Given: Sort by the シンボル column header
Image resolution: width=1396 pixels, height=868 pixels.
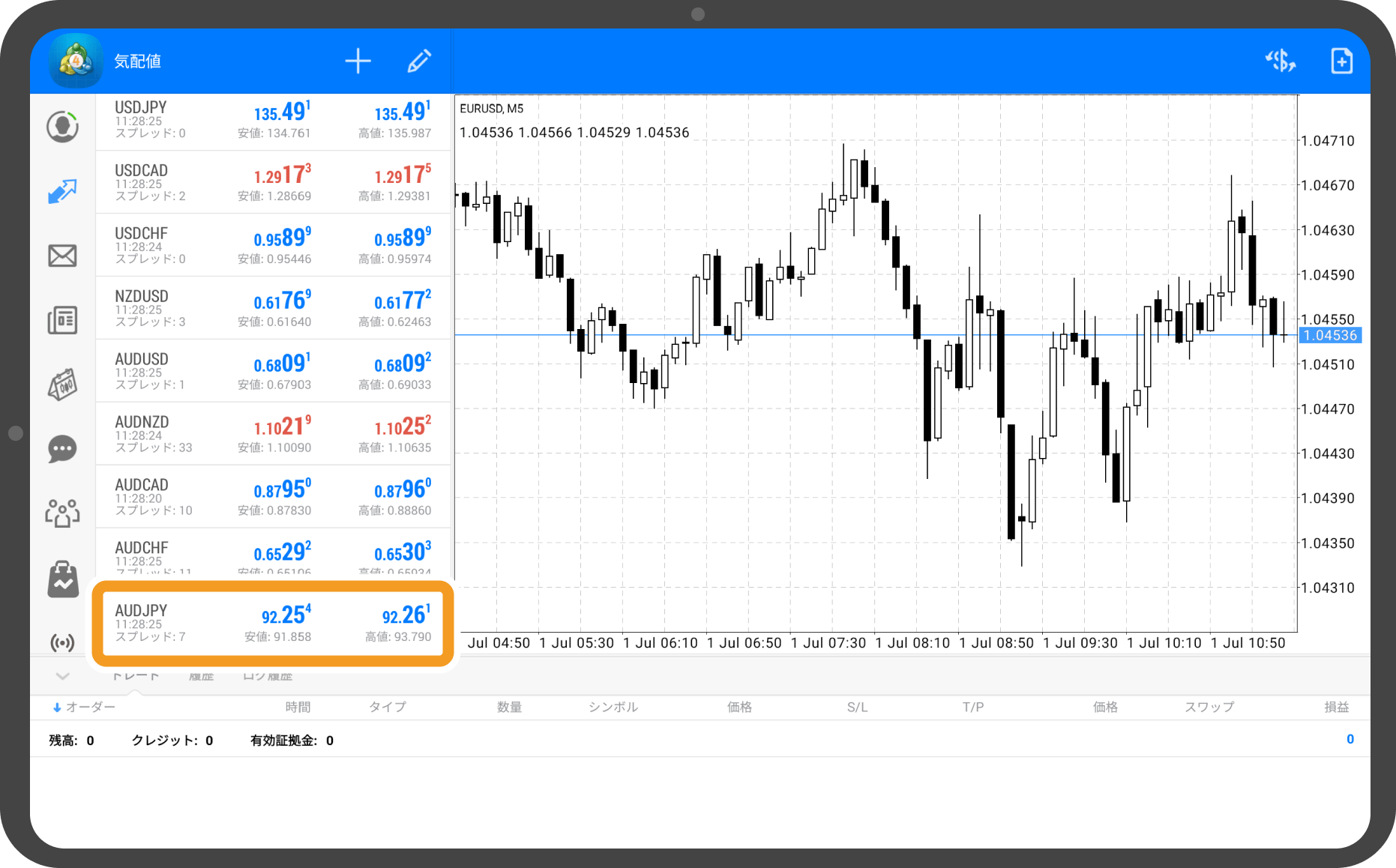Looking at the screenshot, I should tap(613, 707).
